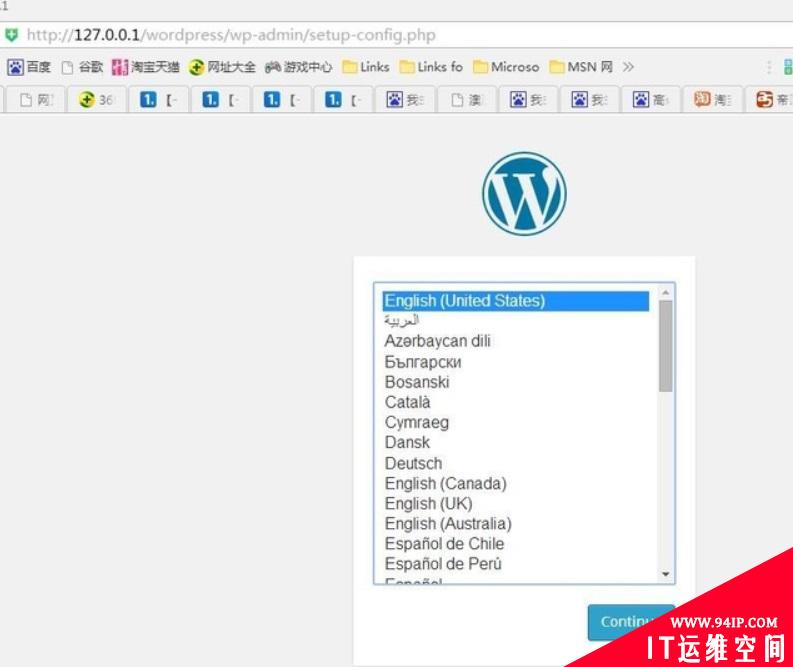The image size is (793, 667).
Task: Open the 淘宝天猫 bookmark
Action: [x=146, y=67]
